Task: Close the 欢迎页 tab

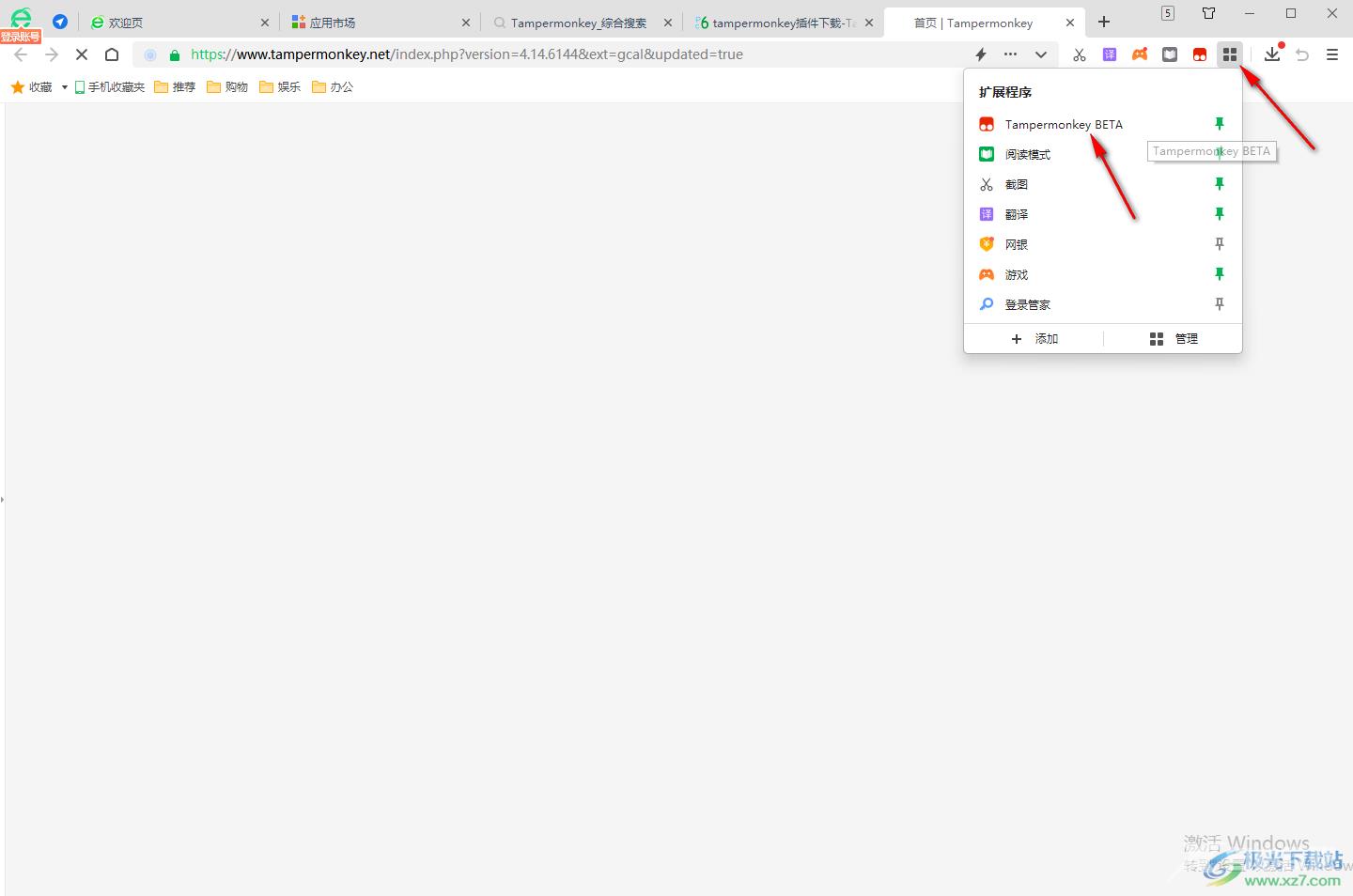Action: click(x=265, y=23)
